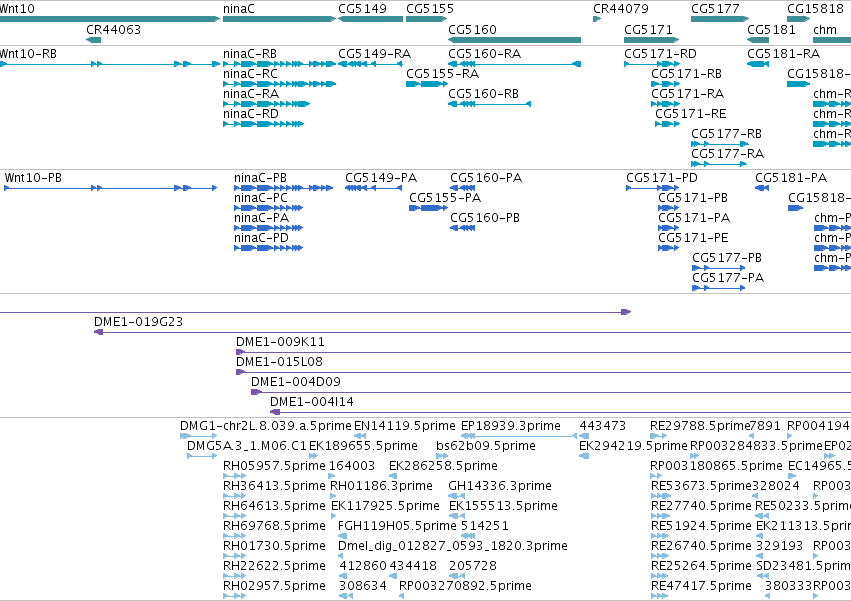The height and width of the screenshot is (601, 851).
Task: Click EST RE47417.5prime
Action: click(x=701, y=586)
